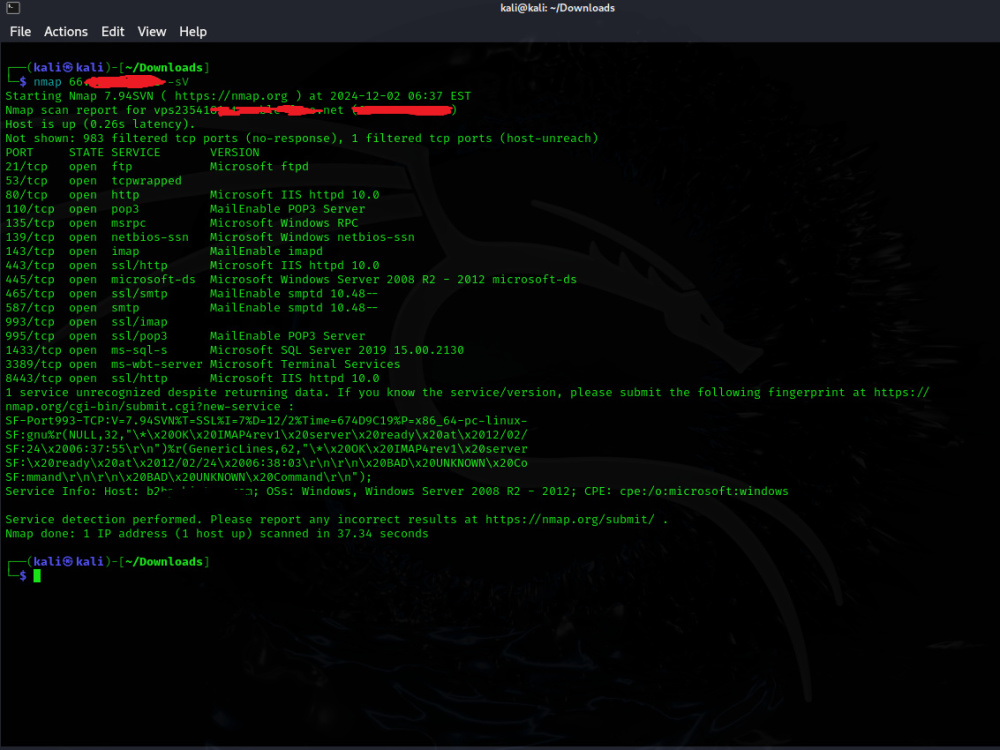Click the 110/tcp pop3 port

[x=30, y=209]
